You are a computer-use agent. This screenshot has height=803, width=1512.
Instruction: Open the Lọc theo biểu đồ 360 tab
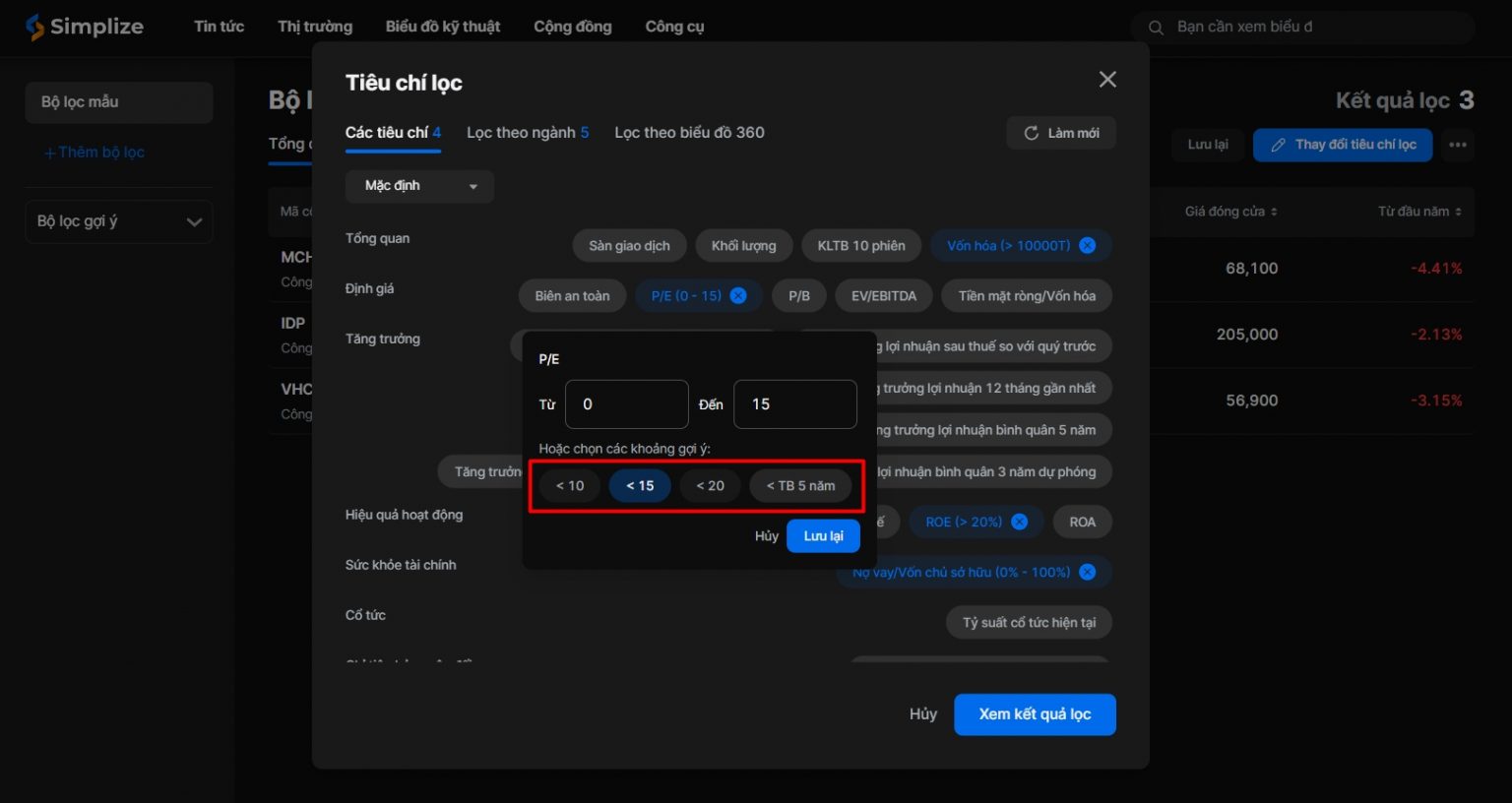point(689,133)
